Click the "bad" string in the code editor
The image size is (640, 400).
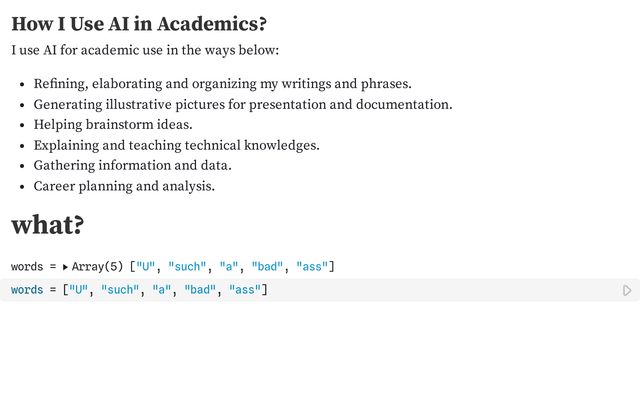[201, 290]
